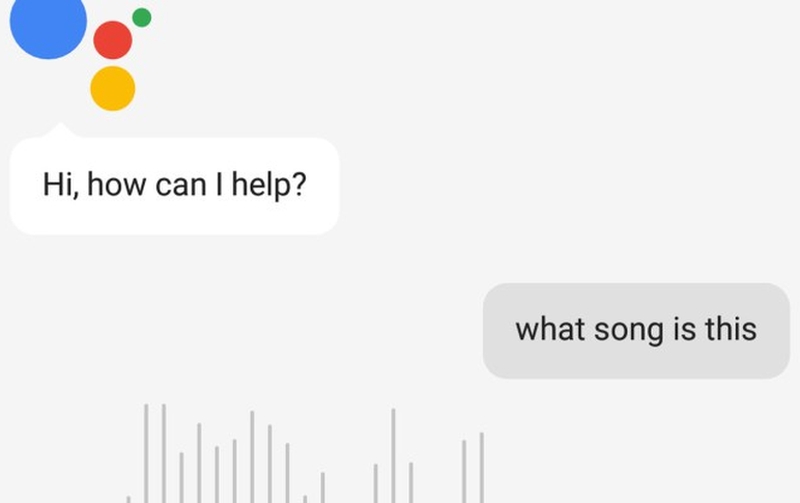The image size is (800, 503).
Task: Tap the red Assistant logo dot
Action: pyautogui.click(x=113, y=40)
